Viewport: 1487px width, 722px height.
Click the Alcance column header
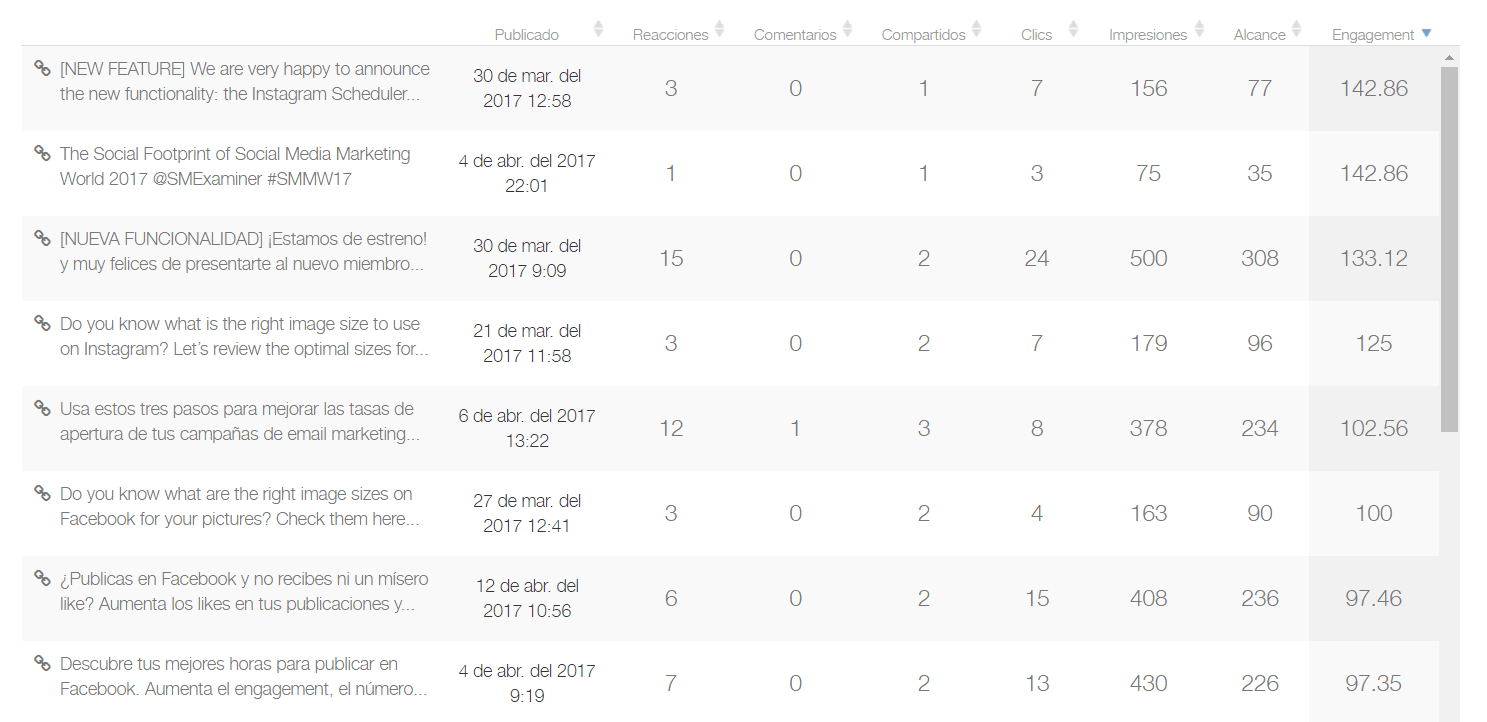1259,35
